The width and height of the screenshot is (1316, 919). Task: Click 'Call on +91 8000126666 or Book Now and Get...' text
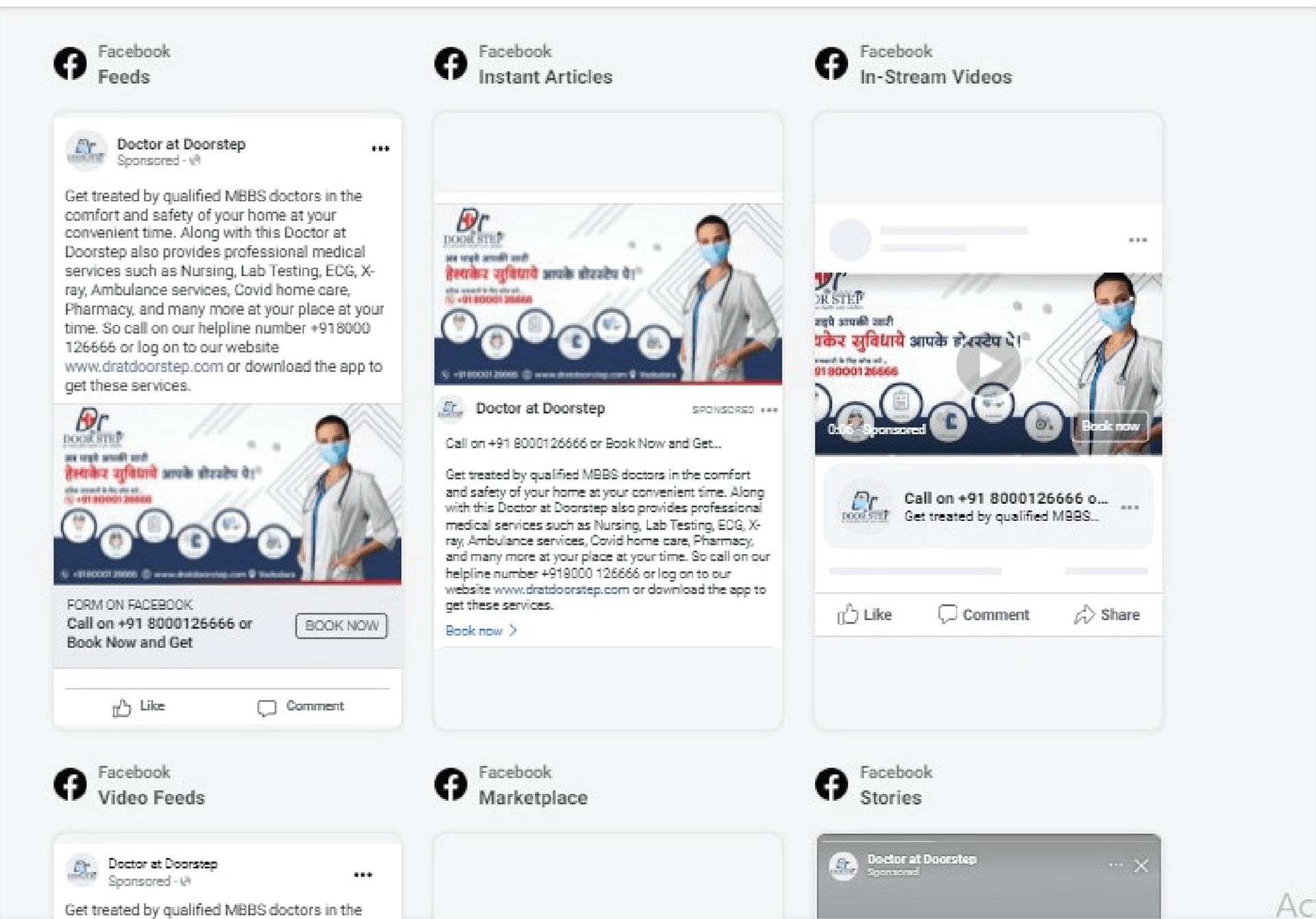tap(583, 443)
